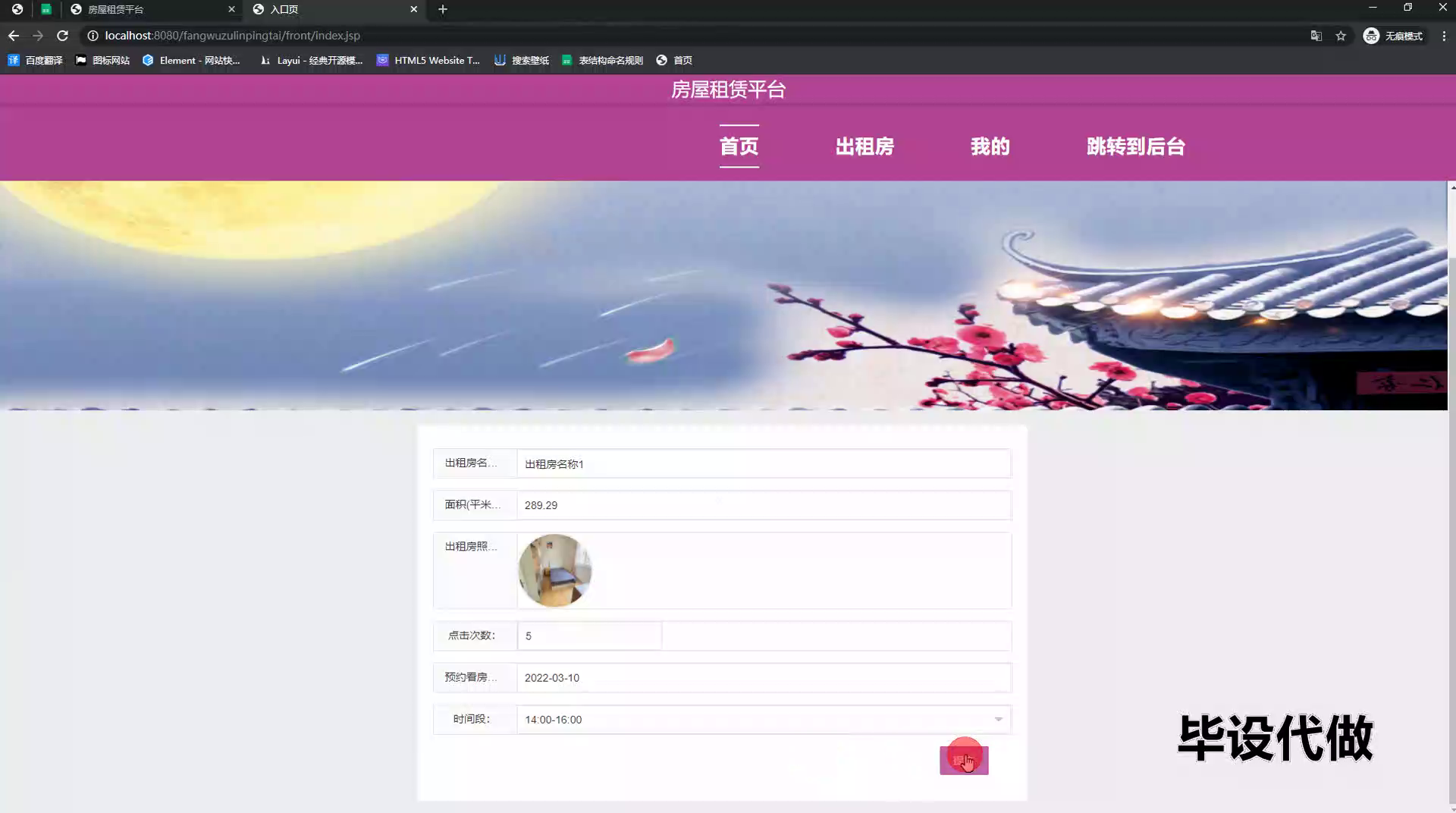Click the browser forward arrow
Screen dimensions: 1456x813
pyautogui.click(x=38, y=36)
